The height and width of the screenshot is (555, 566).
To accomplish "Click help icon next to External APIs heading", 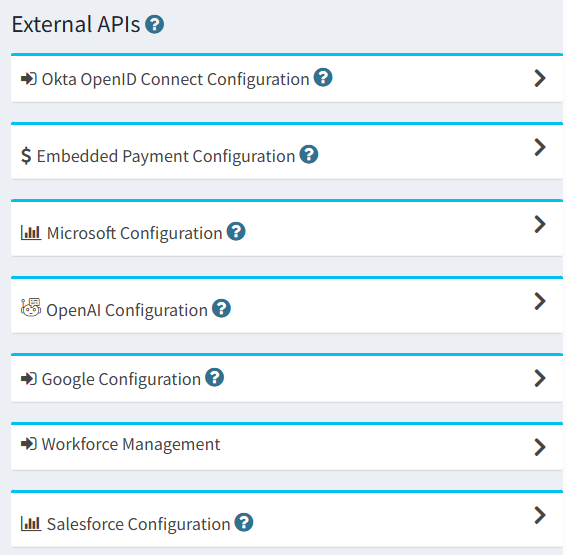I will (154, 25).
